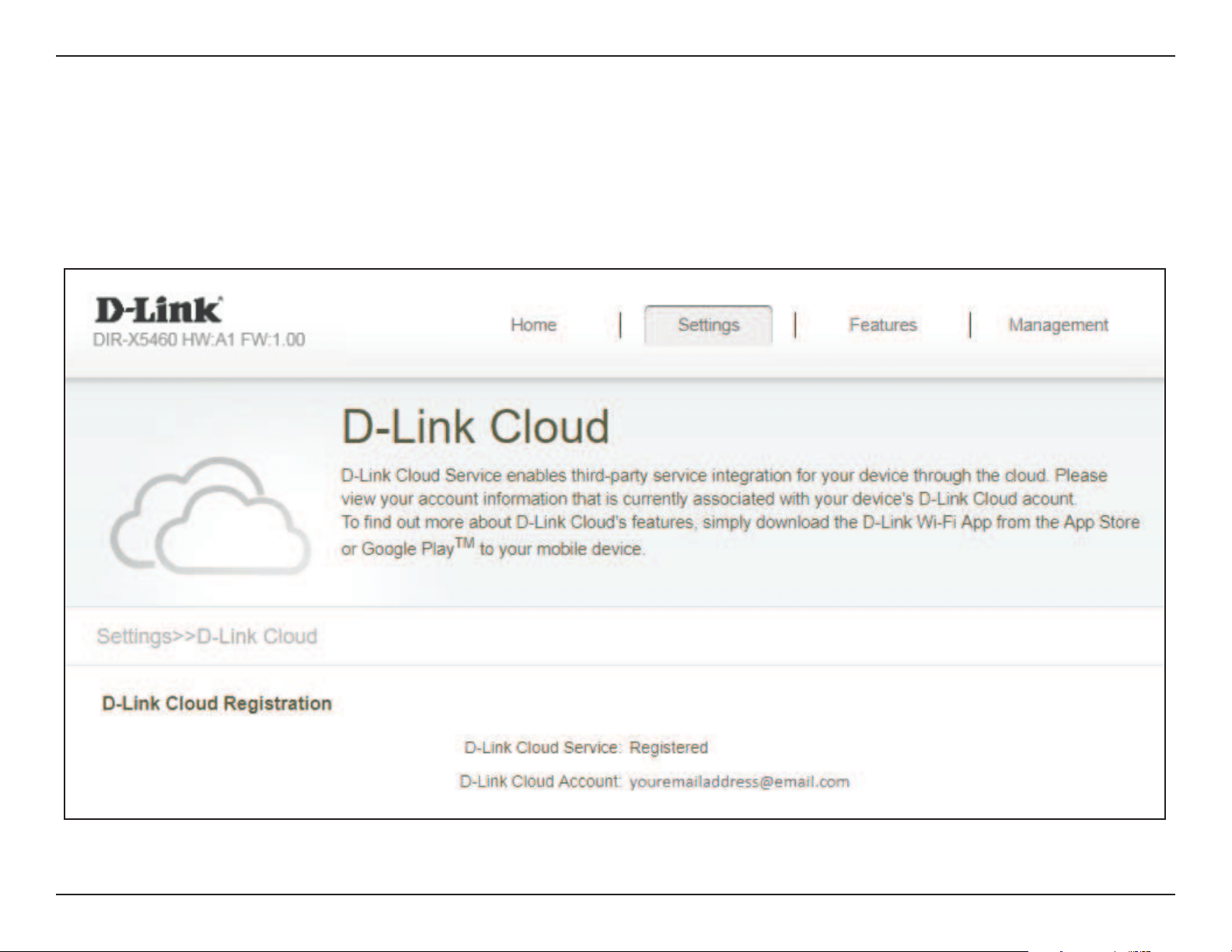
Task: Select the Settings tab
Action: [x=708, y=325]
